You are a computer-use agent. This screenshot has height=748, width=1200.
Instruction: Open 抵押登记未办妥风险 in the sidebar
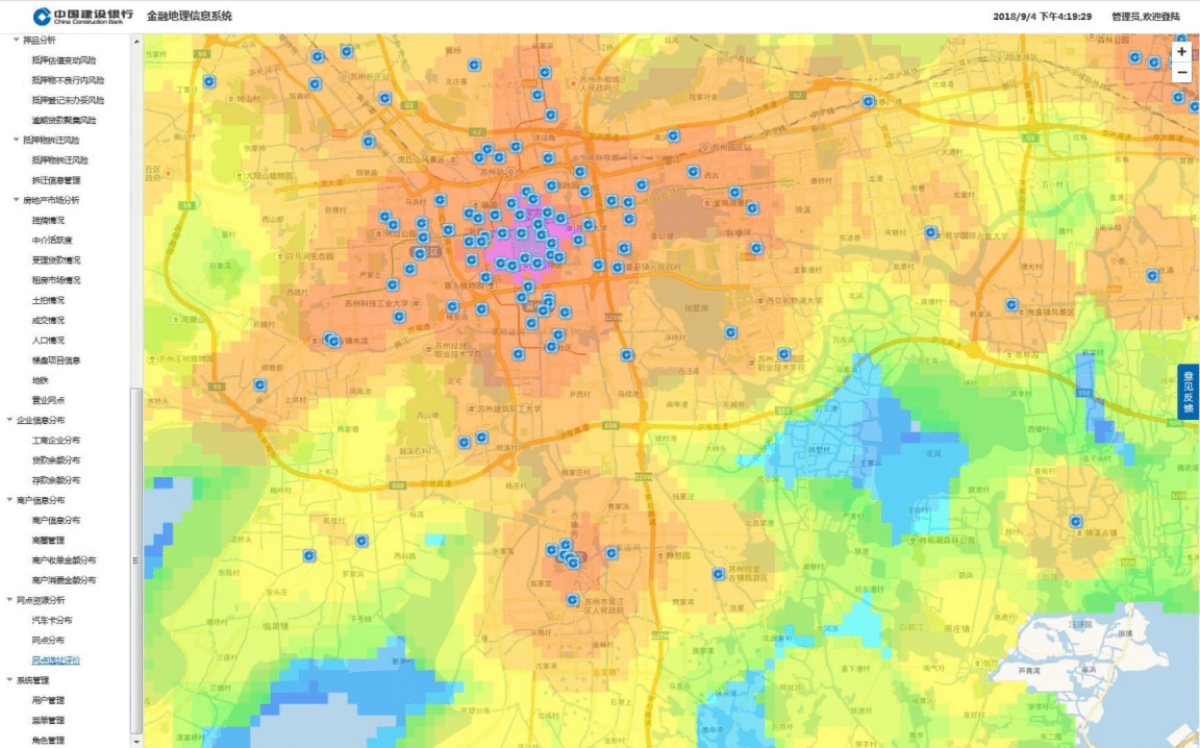(x=68, y=100)
